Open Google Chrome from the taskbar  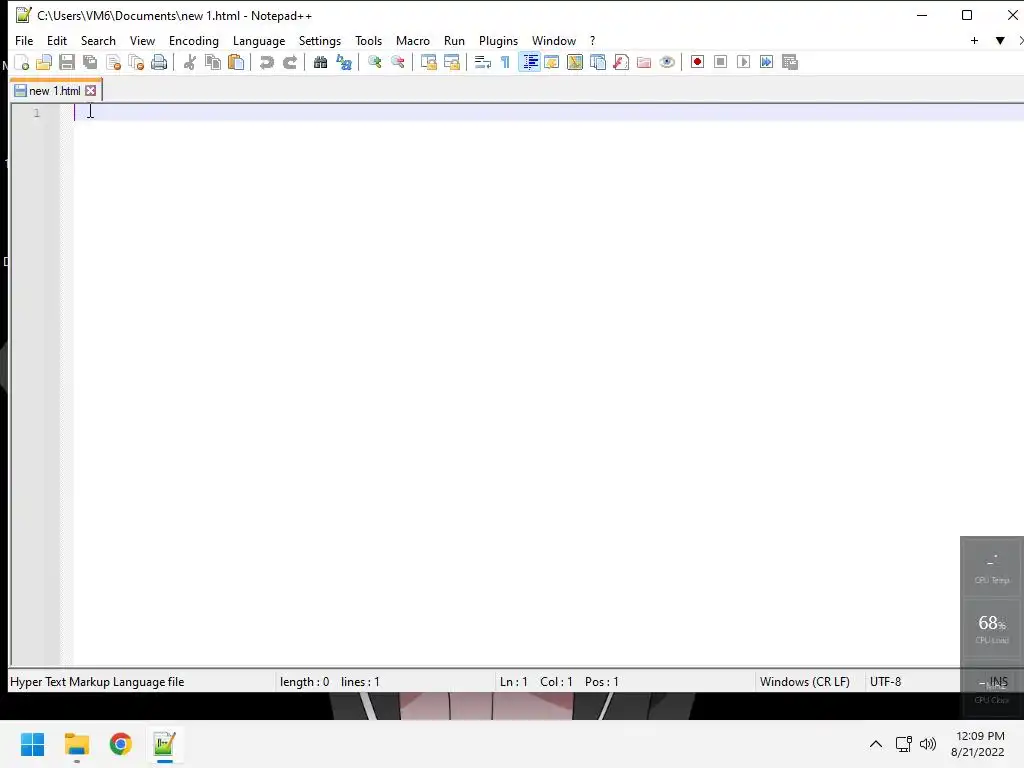tap(120, 744)
